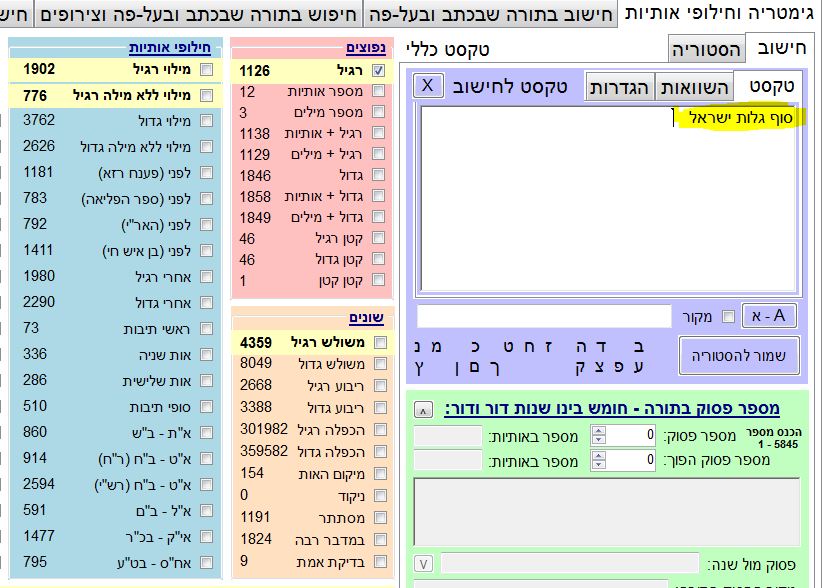Image resolution: width=829 pixels, height=588 pixels.
Task: Toggle the רגיל checkbox in נפוצים
Action: (x=378, y=70)
